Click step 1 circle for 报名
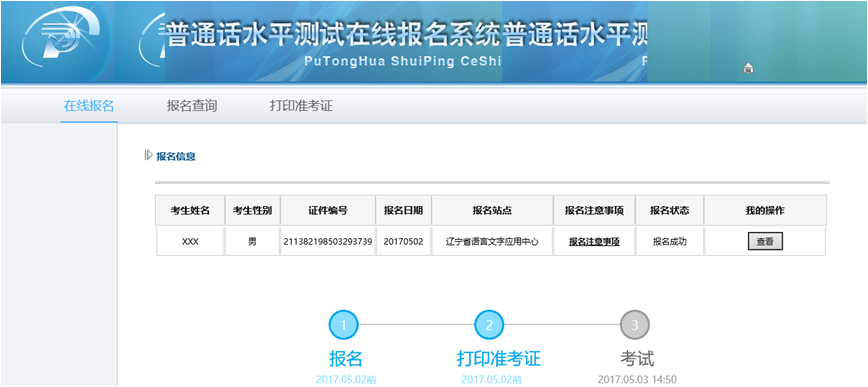Image resolution: width=868 pixels, height=387 pixels. [343, 324]
